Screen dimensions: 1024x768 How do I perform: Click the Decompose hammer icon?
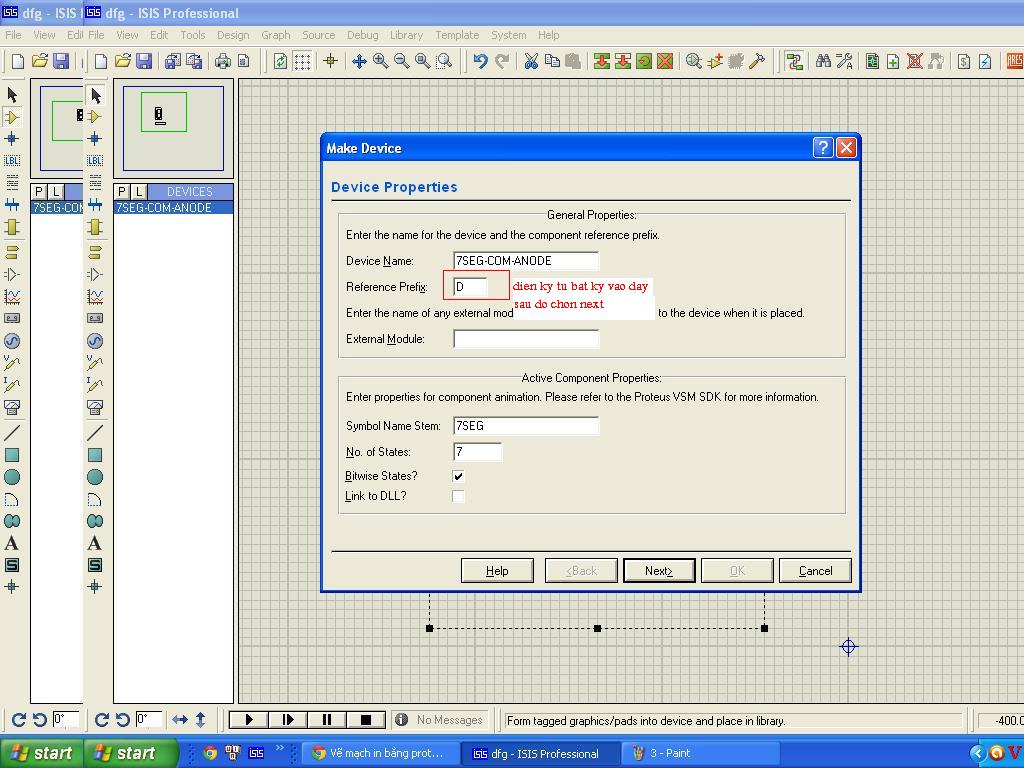point(757,61)
